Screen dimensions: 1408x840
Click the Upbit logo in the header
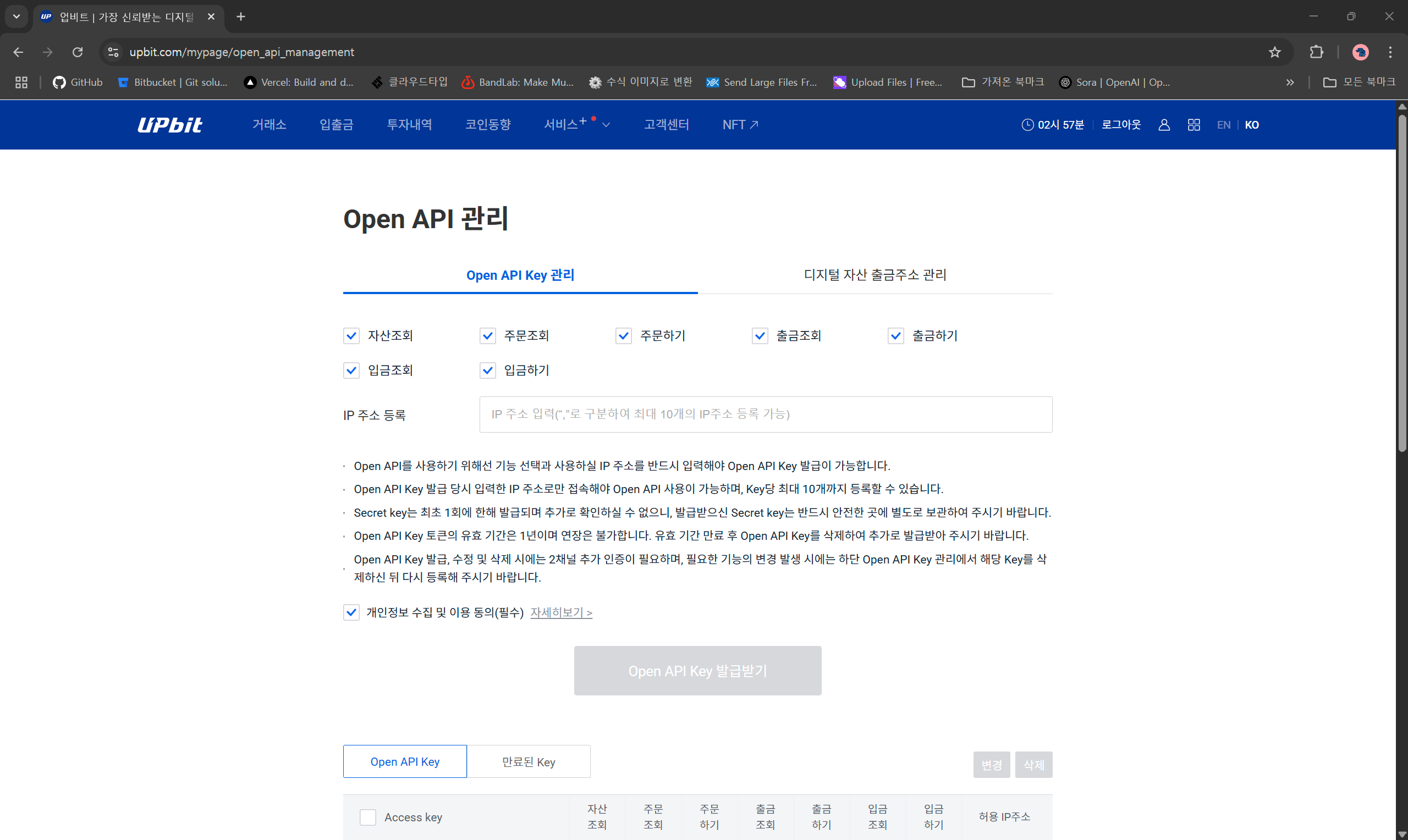point(170,125)
